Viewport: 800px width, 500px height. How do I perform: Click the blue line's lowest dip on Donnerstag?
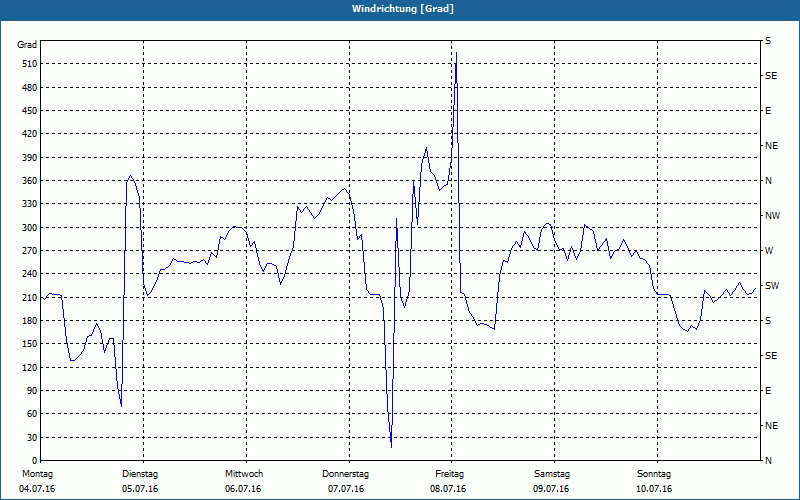point(391,447)
